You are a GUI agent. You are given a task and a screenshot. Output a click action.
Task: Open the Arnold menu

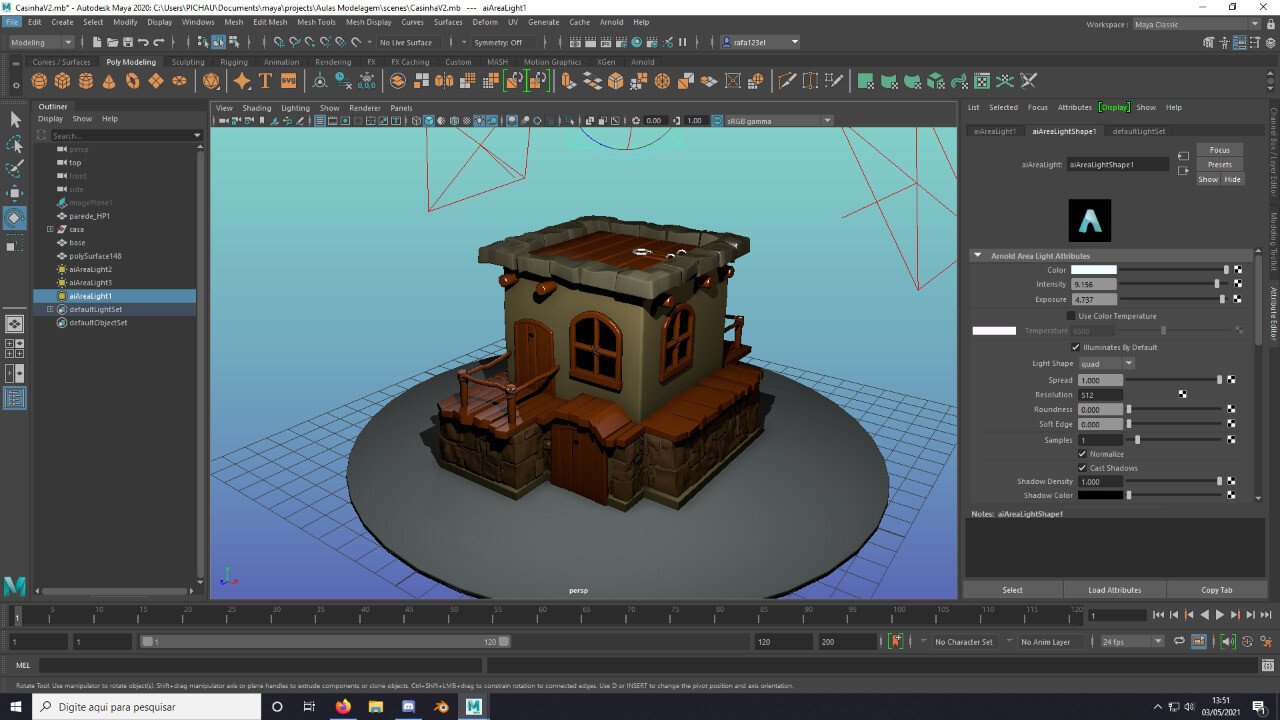pos(611,21)
